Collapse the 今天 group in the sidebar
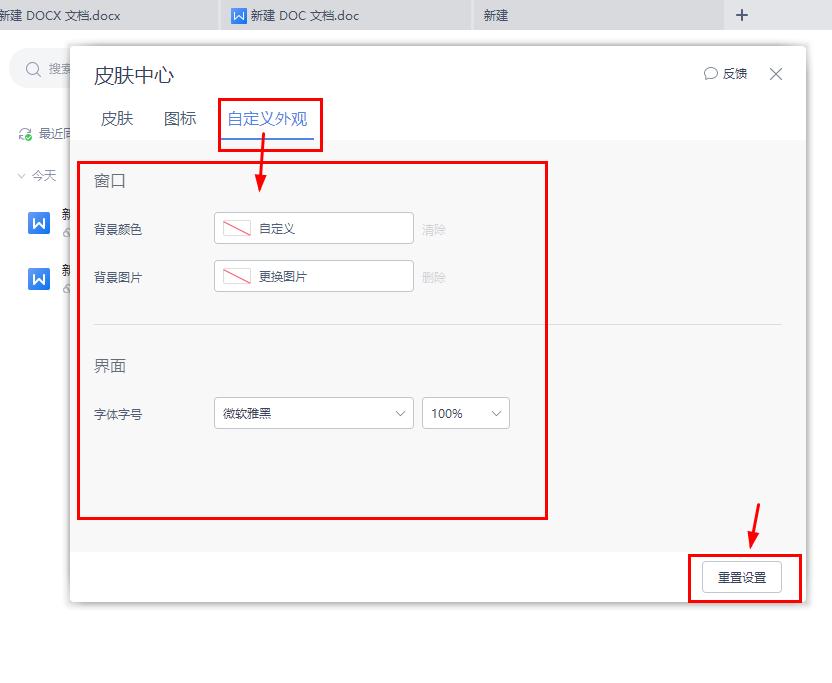 [x=23, y=175]
